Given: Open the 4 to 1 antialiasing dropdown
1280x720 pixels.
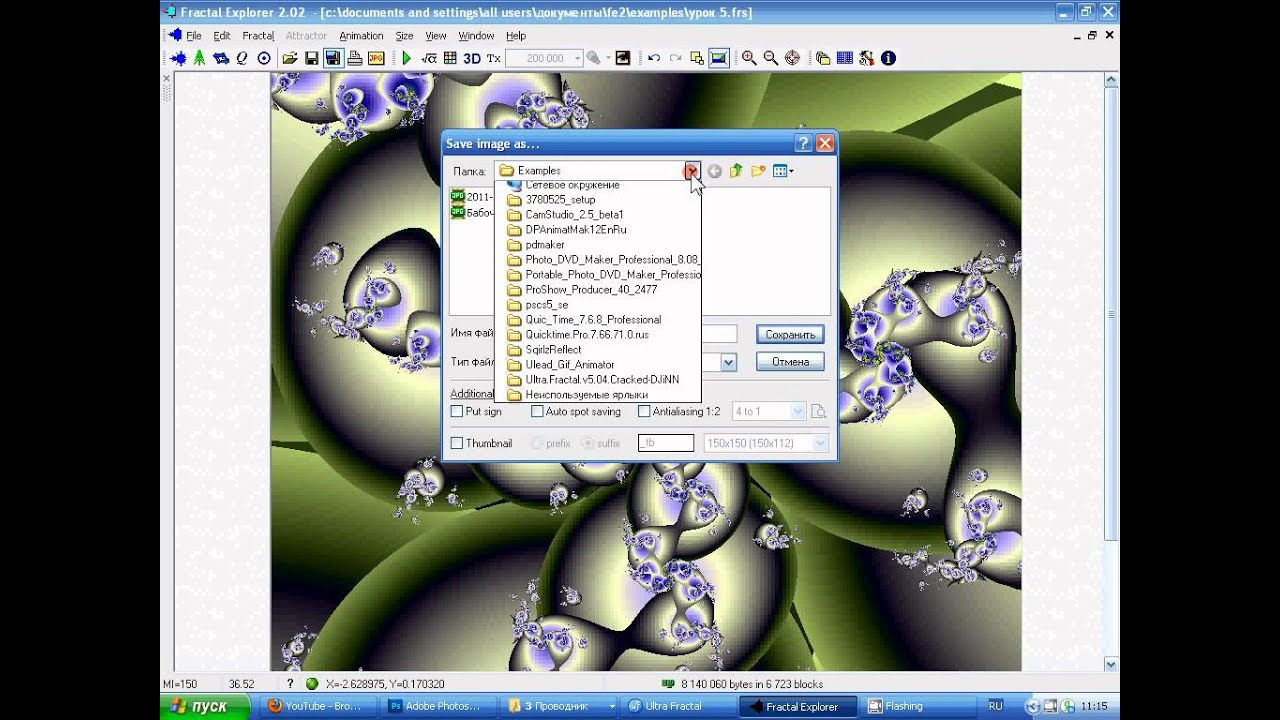Looking at the screenshot, I should [x=797, y=411].
